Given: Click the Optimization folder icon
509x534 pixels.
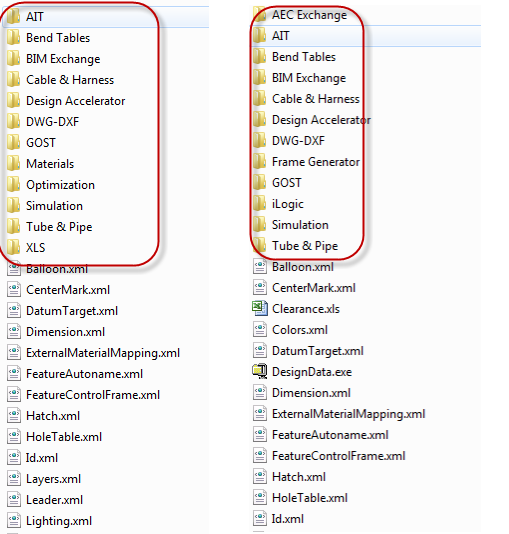Looking at the screenshot, I should pyautogui.click(x=14, y=185).
